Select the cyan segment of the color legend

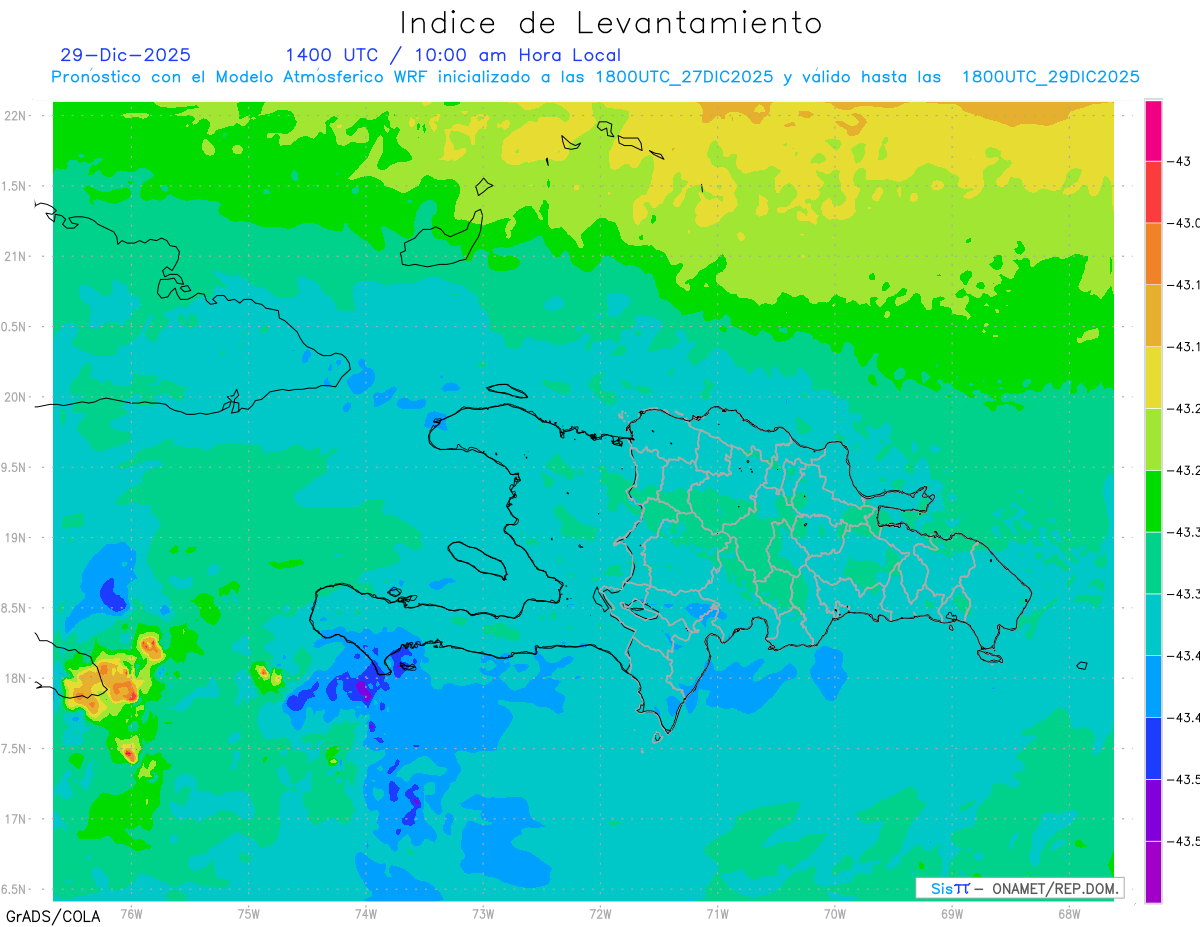1153,624
